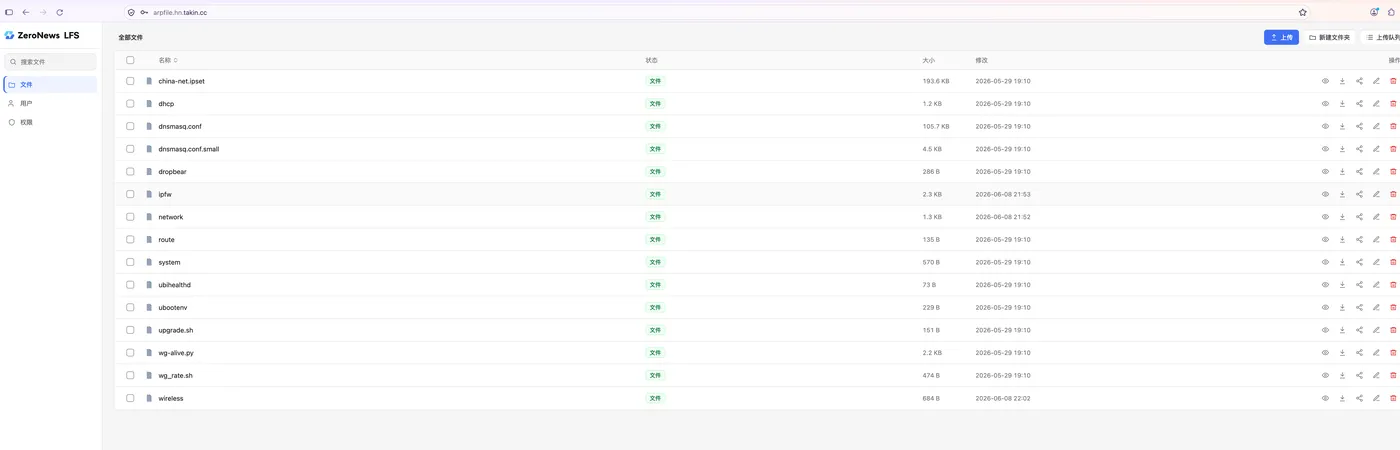The width and height of the screenshot is (1400, 450).
Task: Click the 大小 column header
Action: point(929,60)
